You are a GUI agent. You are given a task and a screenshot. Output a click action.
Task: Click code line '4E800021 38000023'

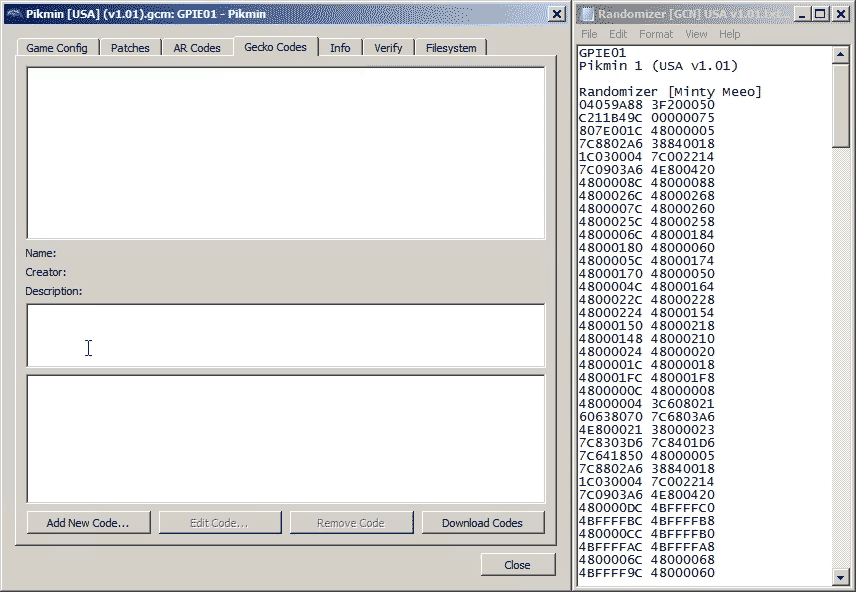coord(646,430)
